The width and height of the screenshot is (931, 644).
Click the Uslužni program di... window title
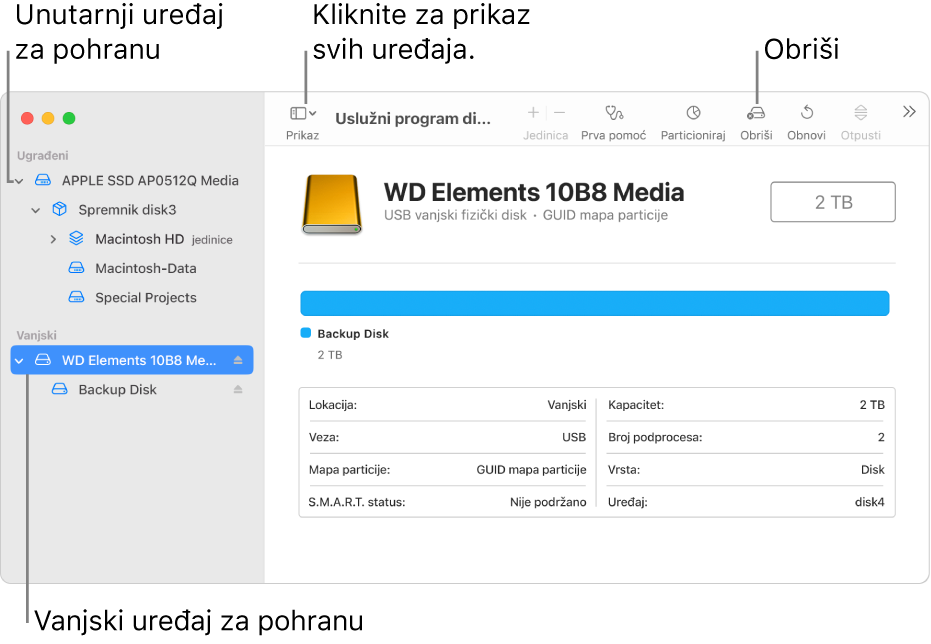click(x=413, y=119)
